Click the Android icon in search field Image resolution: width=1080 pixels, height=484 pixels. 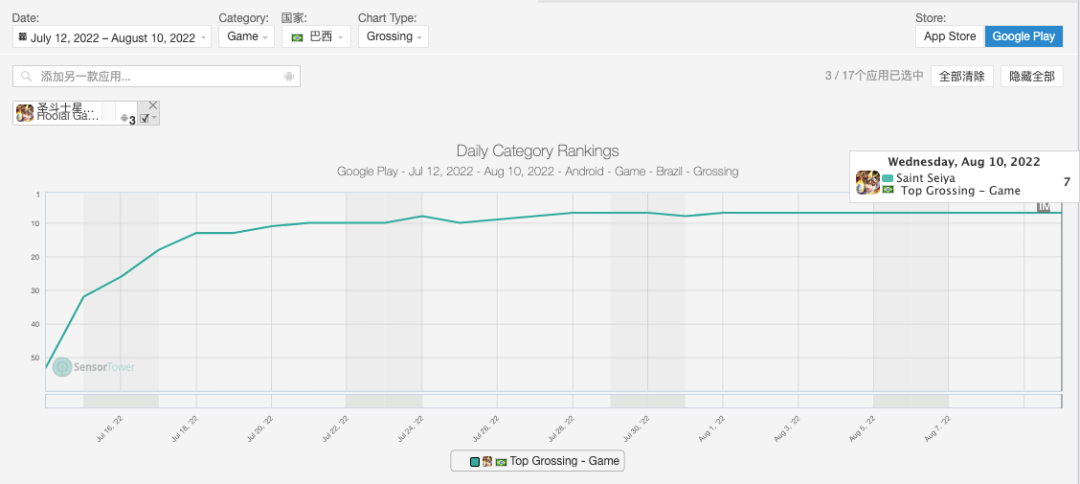tap(289, 77)
